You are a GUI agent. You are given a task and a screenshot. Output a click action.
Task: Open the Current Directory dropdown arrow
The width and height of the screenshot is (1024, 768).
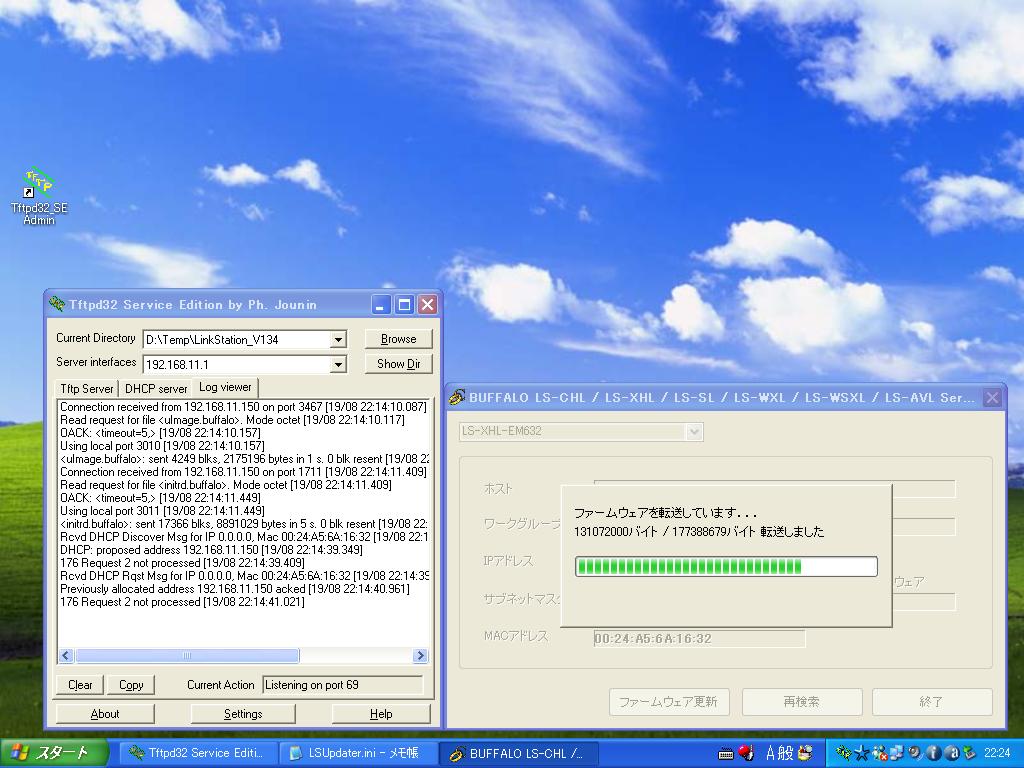click(338, 340)
